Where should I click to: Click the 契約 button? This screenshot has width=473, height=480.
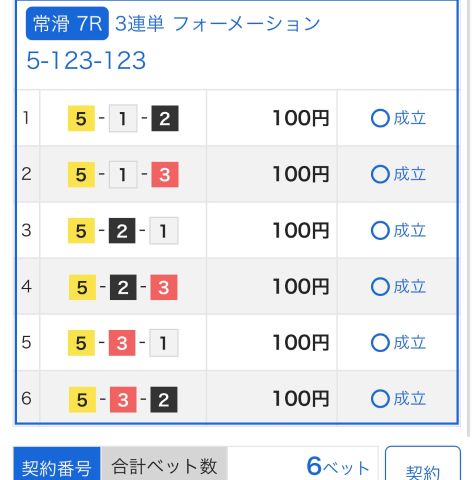tap(423, 464)
